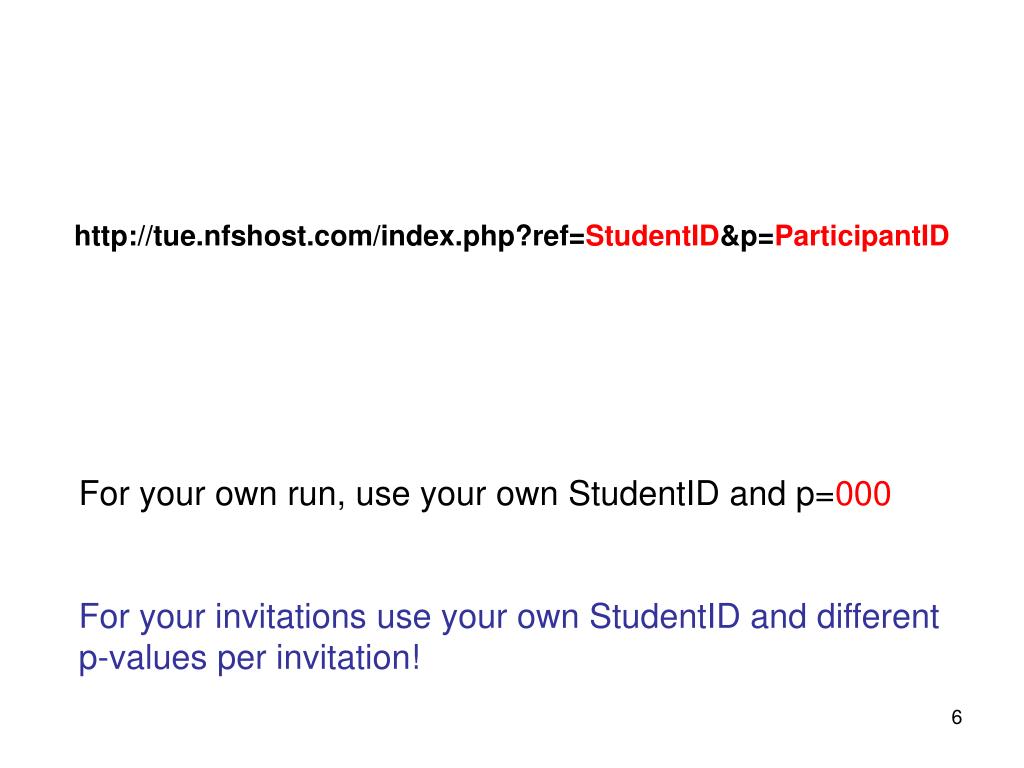Click the word 'invitations' in blue text
This screenshot has width=1024, height=768.
(291, 616)
